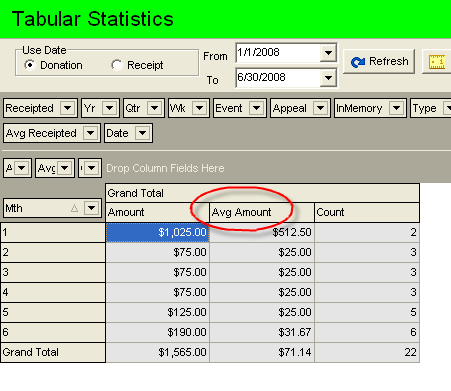Open the Appeal filter field dropdown
Screen dimensions: 451x391
320,108
